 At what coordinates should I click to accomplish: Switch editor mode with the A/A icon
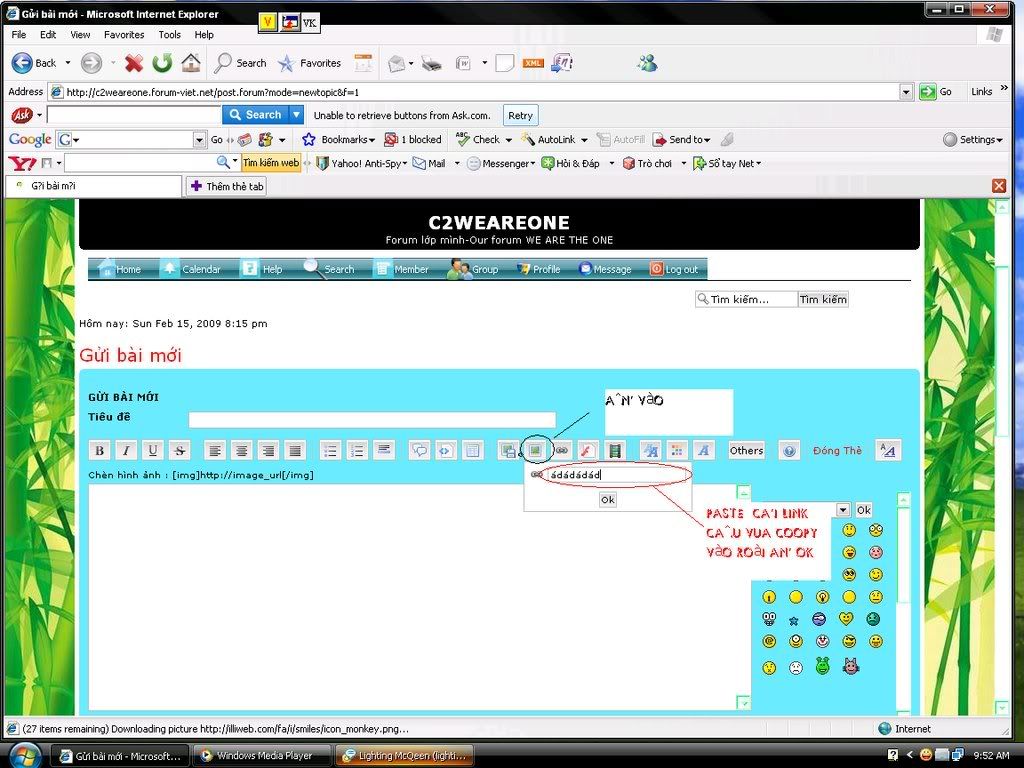coord(888,450)
